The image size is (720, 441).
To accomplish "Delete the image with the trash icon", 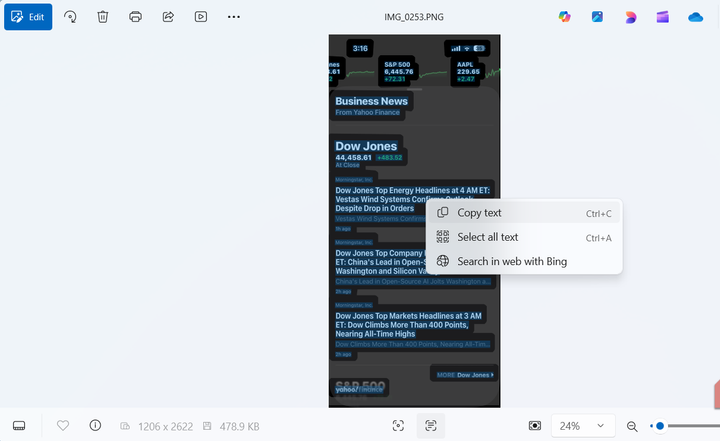I will [x=103, y=17].
